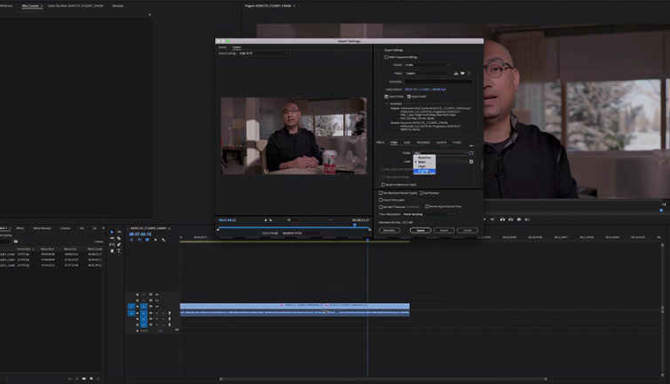Viewport: 670px width, 384px height.
Task: Click the blue Output Name link
Action: point(425,90)
